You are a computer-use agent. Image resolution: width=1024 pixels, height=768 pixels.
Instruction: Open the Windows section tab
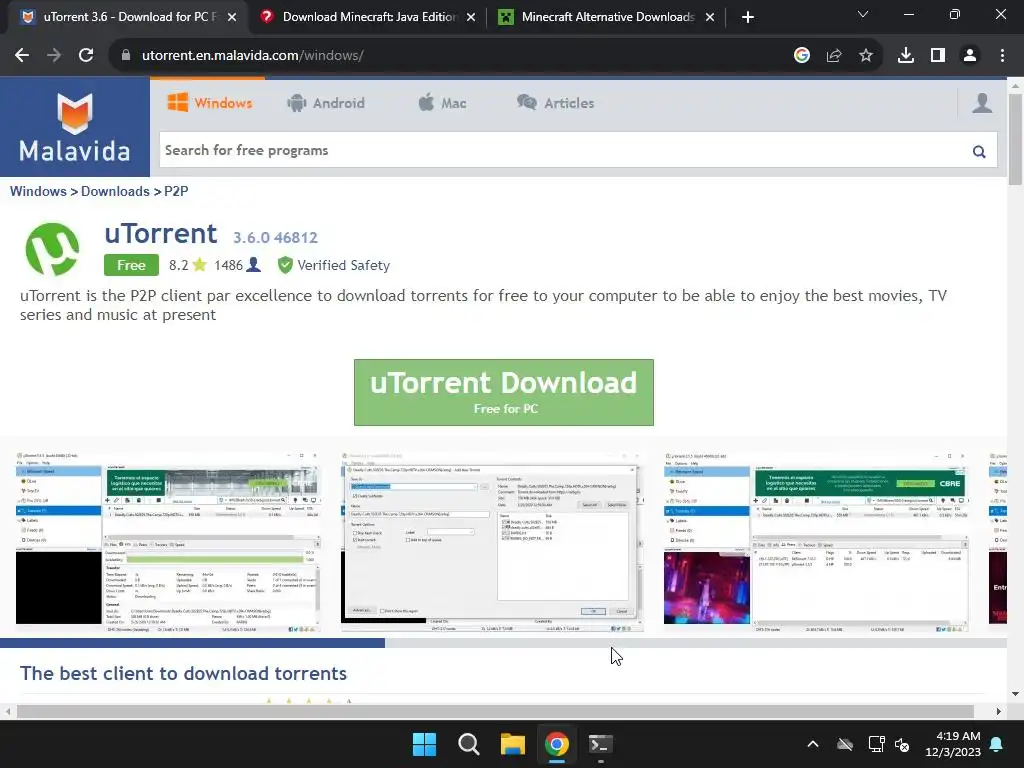point(210,103)
